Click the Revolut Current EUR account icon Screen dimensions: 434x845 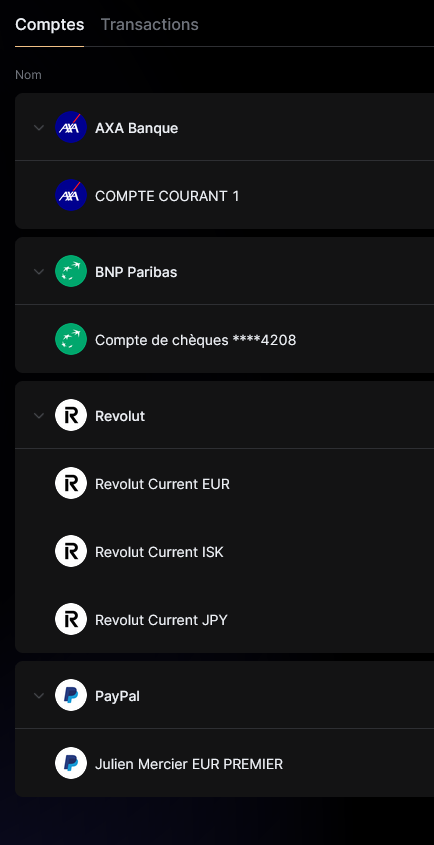[71, 483]
